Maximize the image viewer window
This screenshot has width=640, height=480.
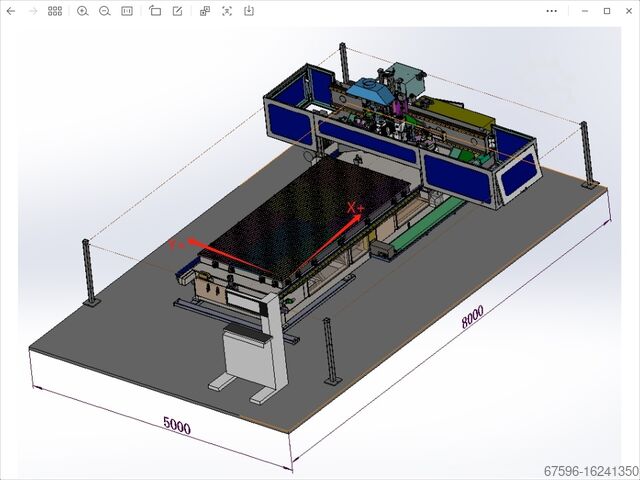tap(606, 11)
